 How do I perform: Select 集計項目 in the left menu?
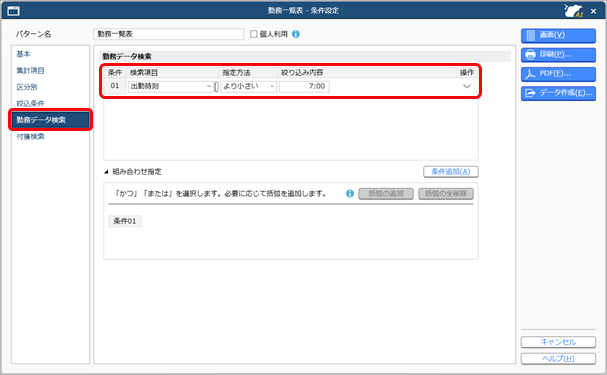tap(31, 70)
